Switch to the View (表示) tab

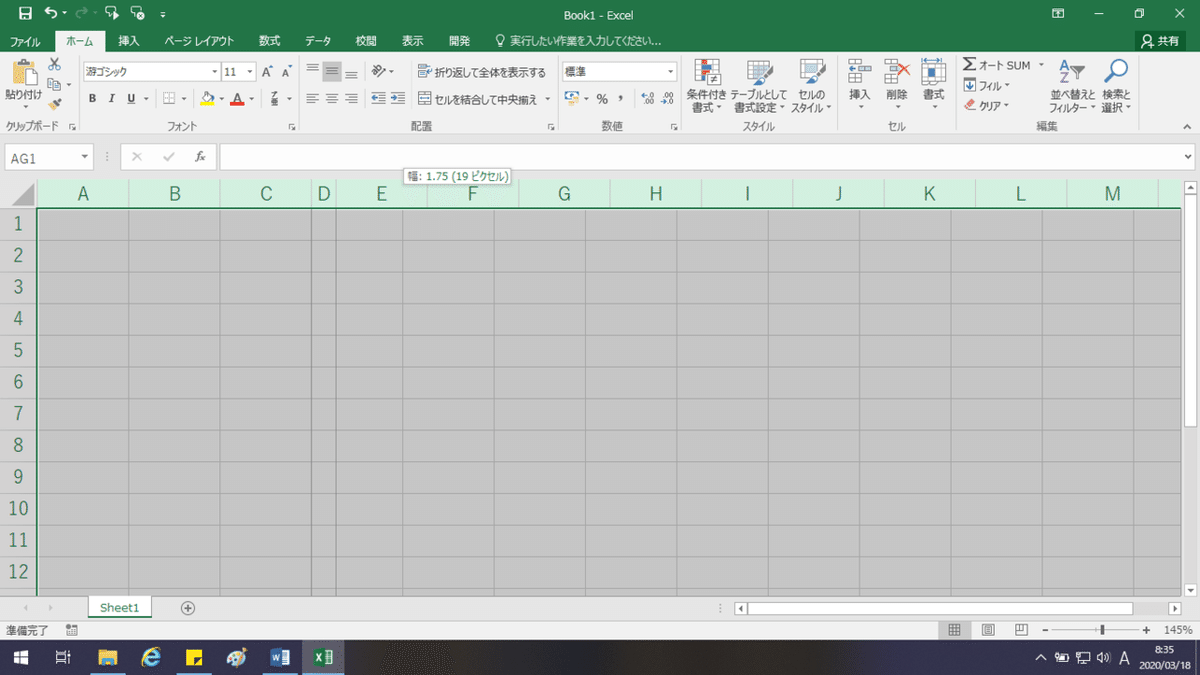click(413, 41)
